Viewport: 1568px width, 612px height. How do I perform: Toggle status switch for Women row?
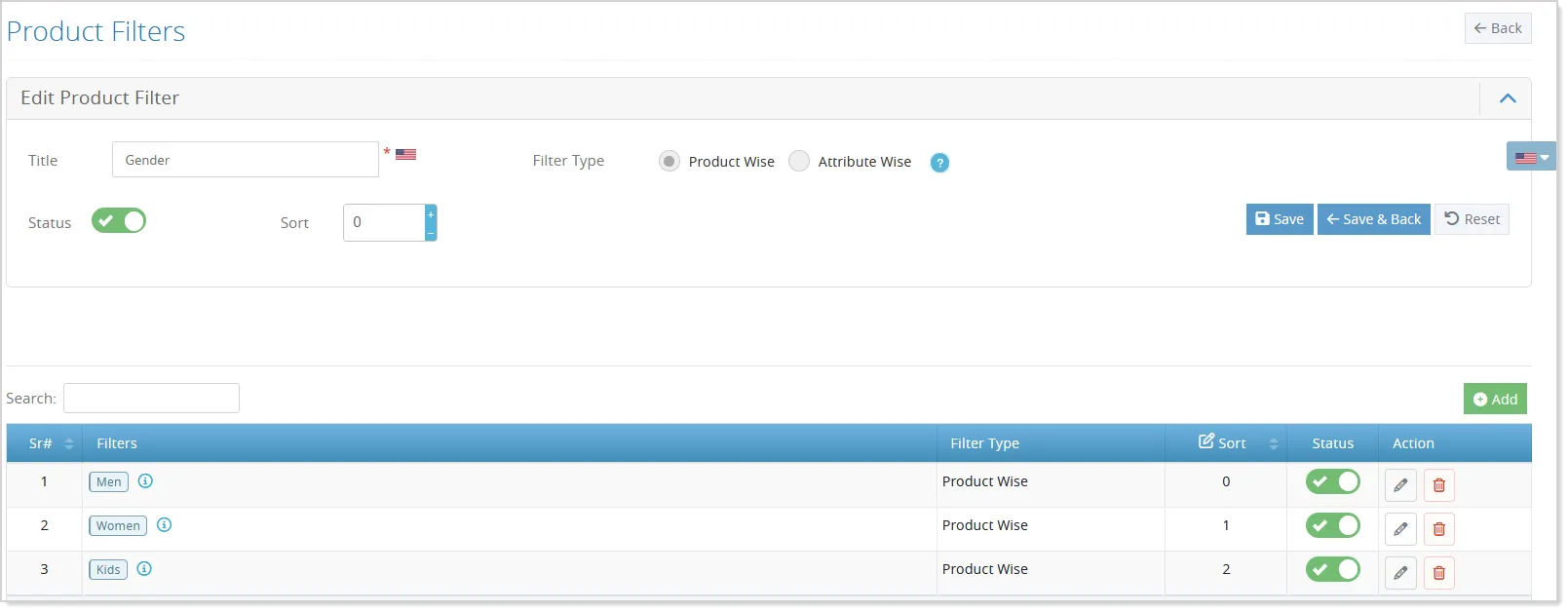coord(1333,525)
